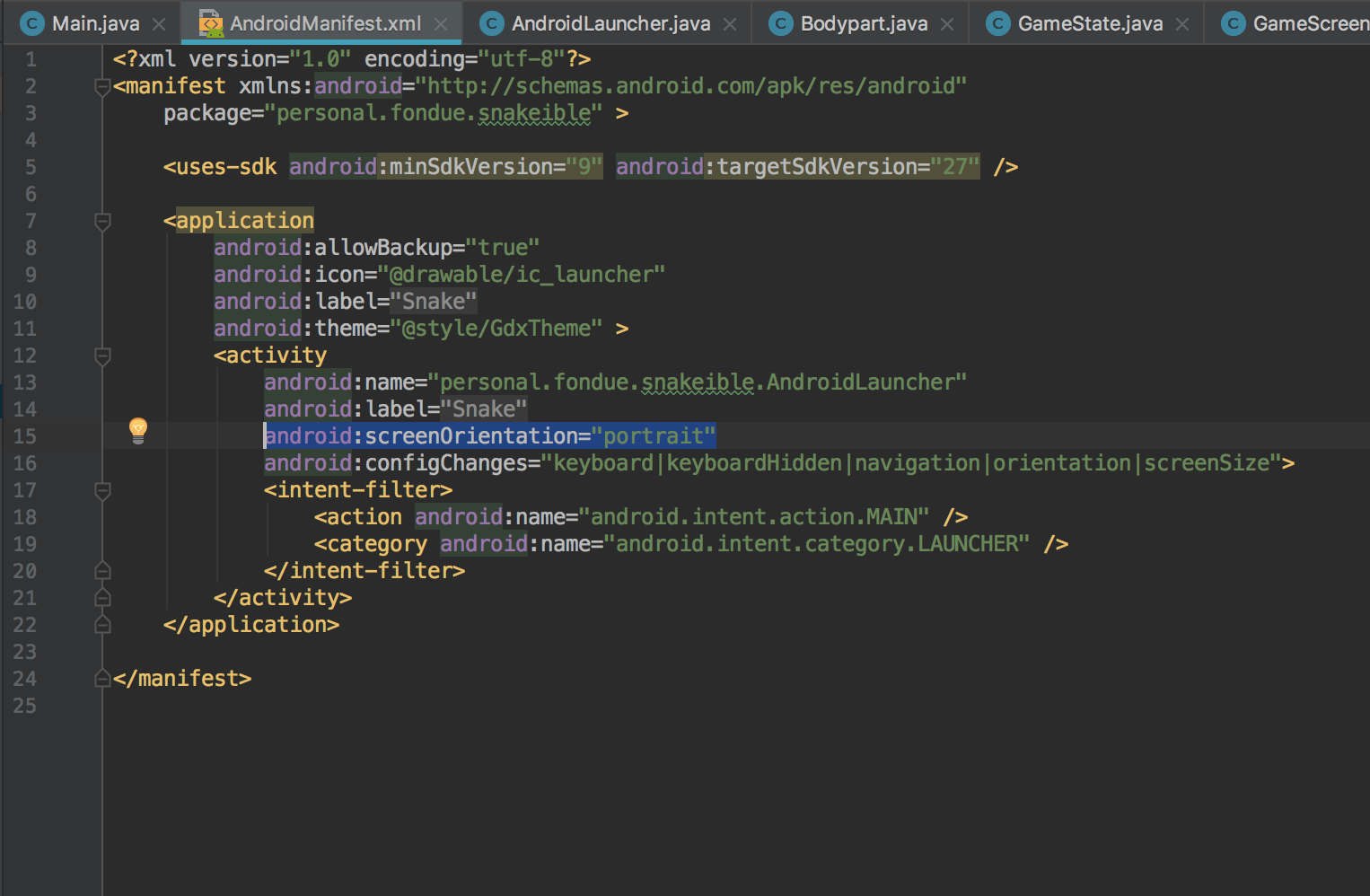Click the closing fold marker beside line 20

(101, 570)
